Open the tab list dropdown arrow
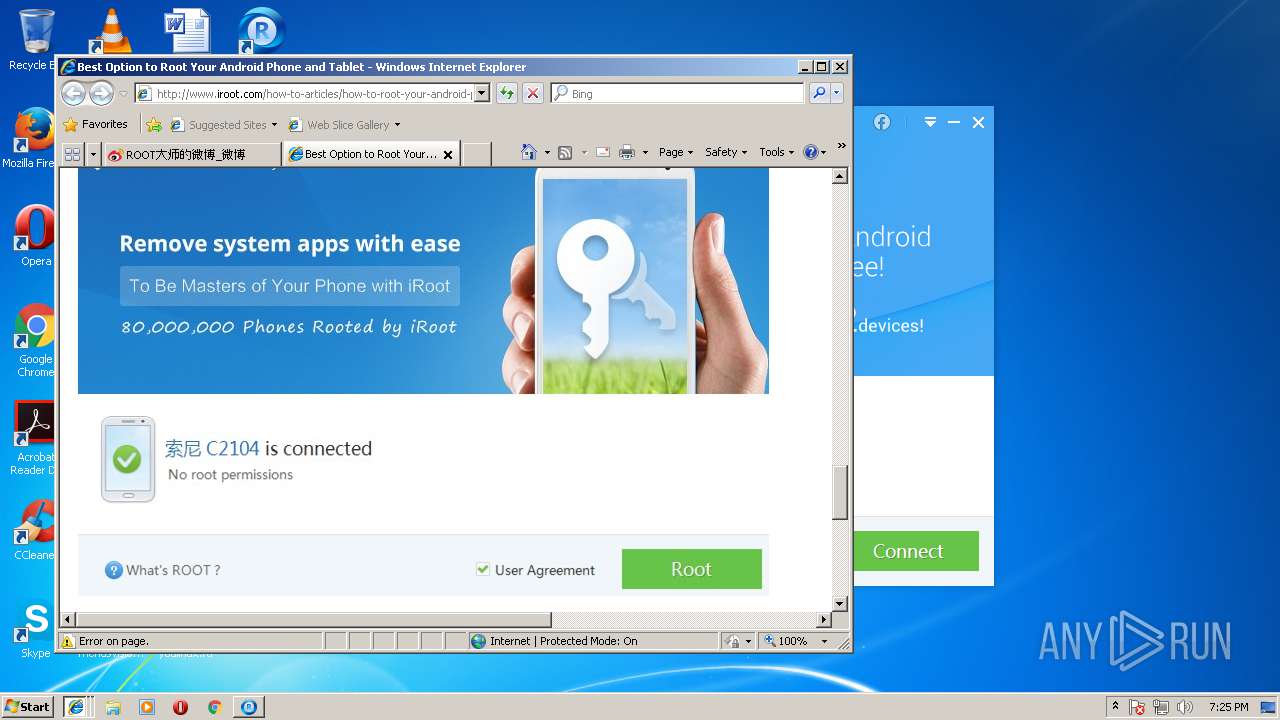The height and width of the screenshot is (720, 1280). tap(93, 154)
